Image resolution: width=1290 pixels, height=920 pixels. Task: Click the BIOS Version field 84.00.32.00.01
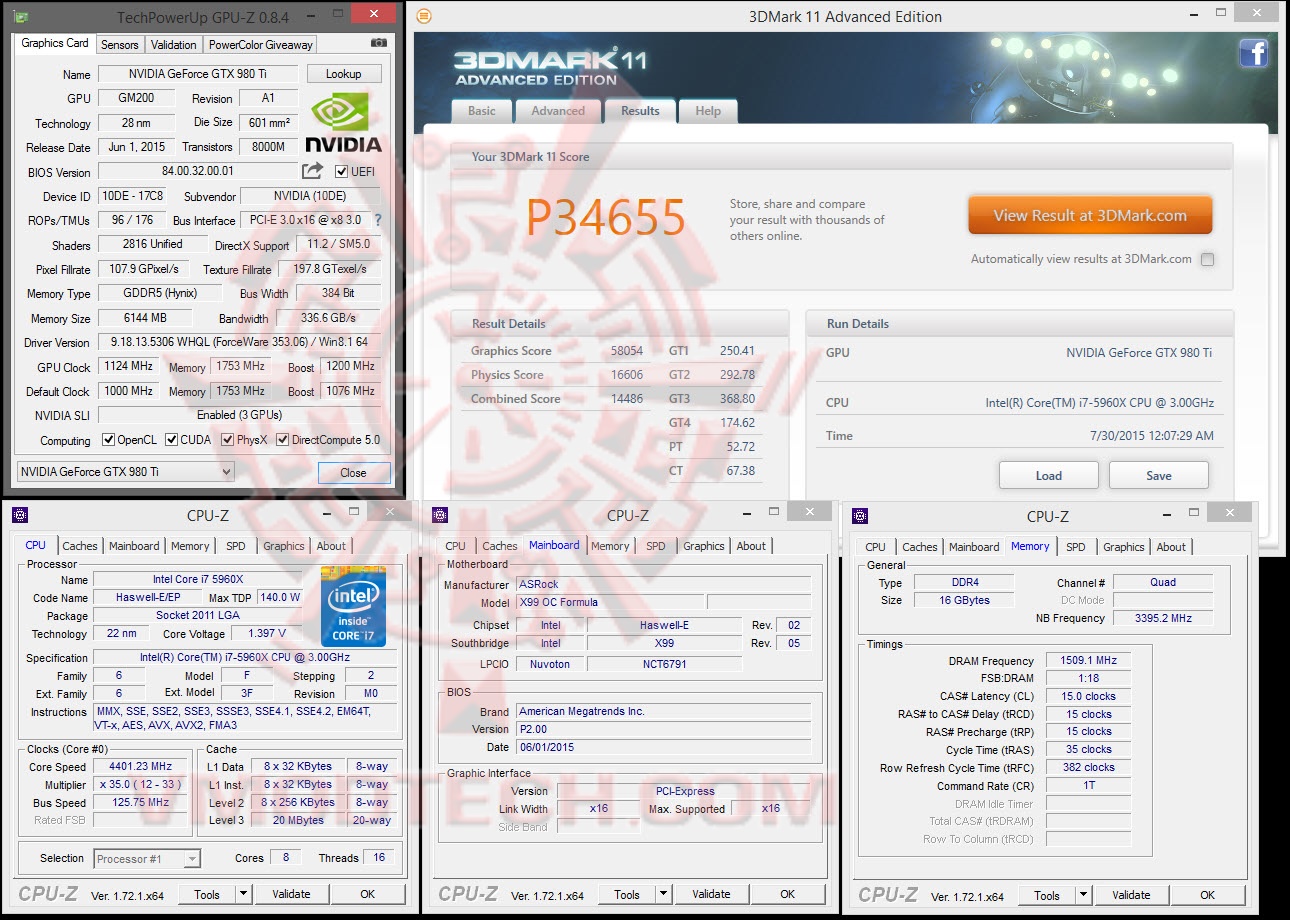coord(198,171)
